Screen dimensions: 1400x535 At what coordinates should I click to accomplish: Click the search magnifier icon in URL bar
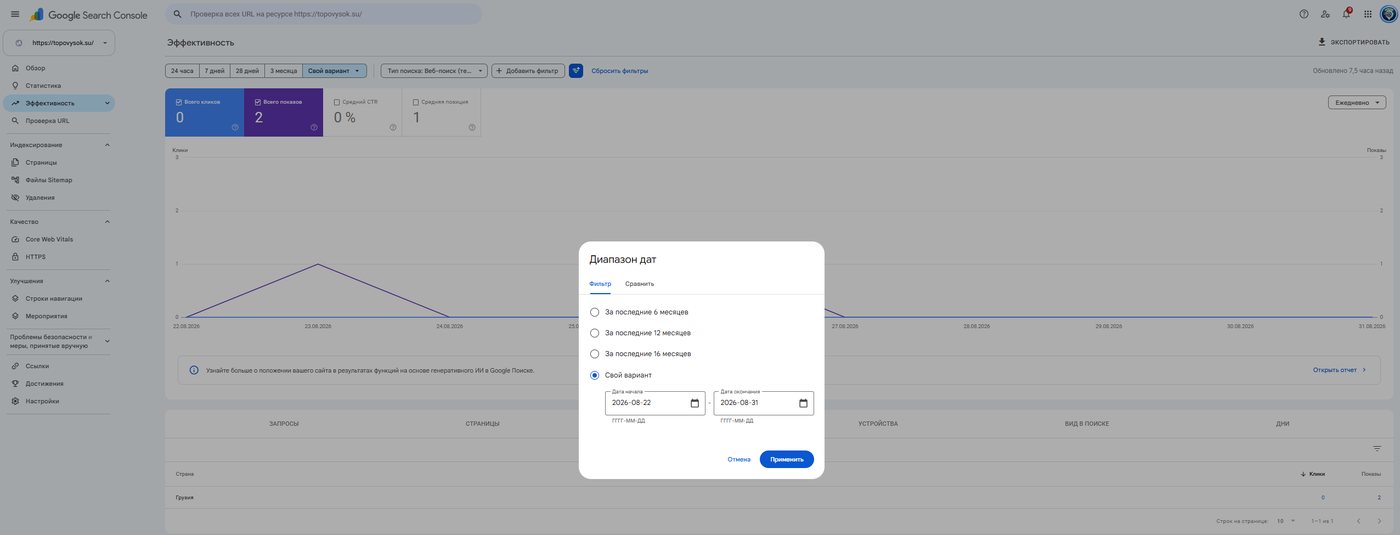178,15
